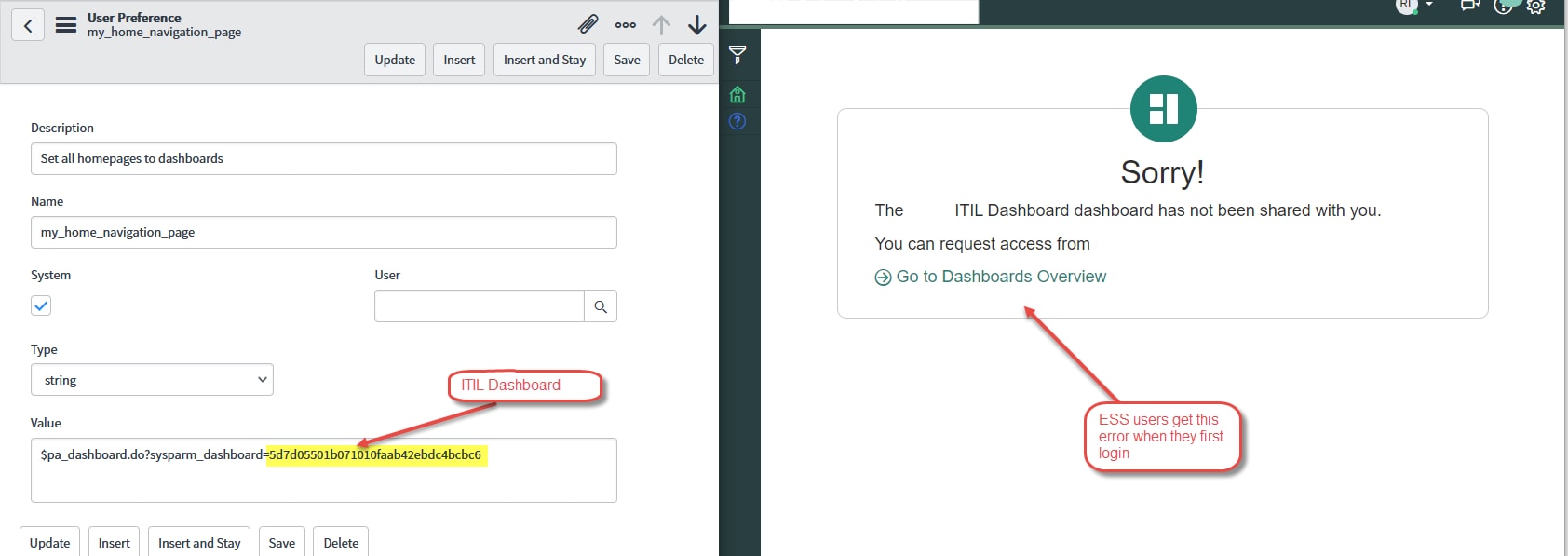
Task: Click the 'You can request access from' text
Action: (982, 244)
